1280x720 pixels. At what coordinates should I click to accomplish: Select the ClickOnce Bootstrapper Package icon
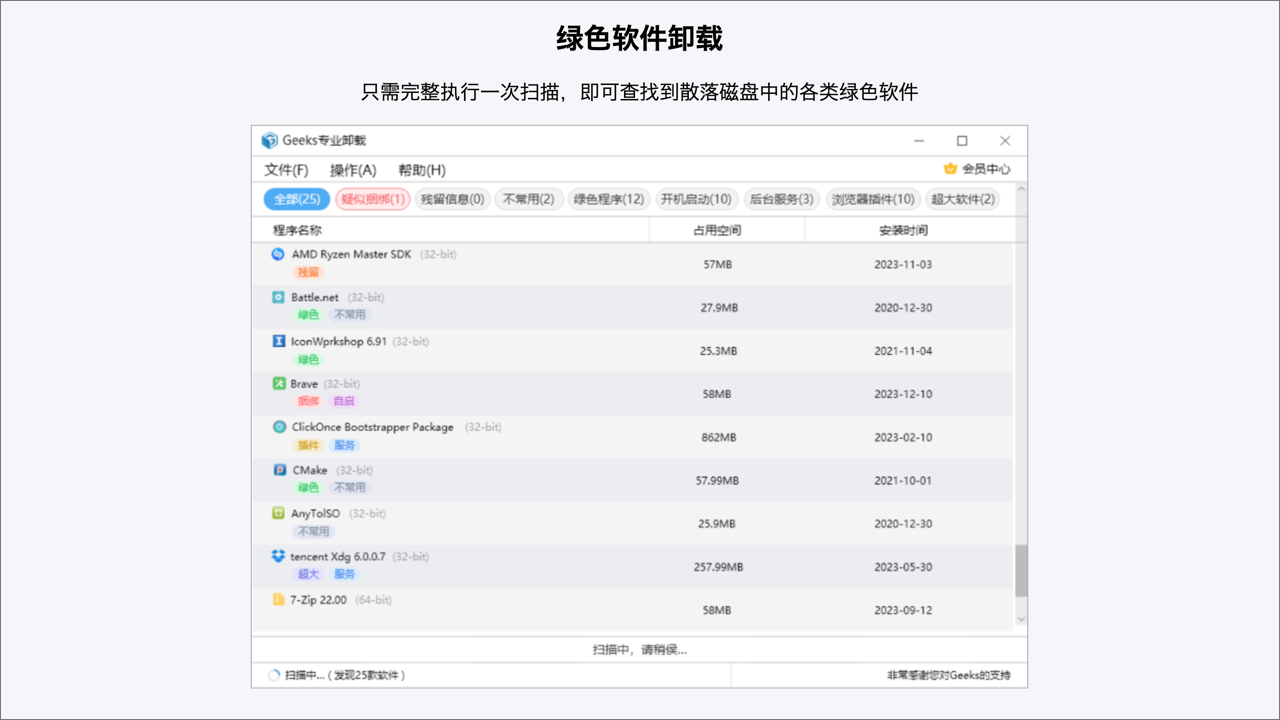tap(278, 427)
